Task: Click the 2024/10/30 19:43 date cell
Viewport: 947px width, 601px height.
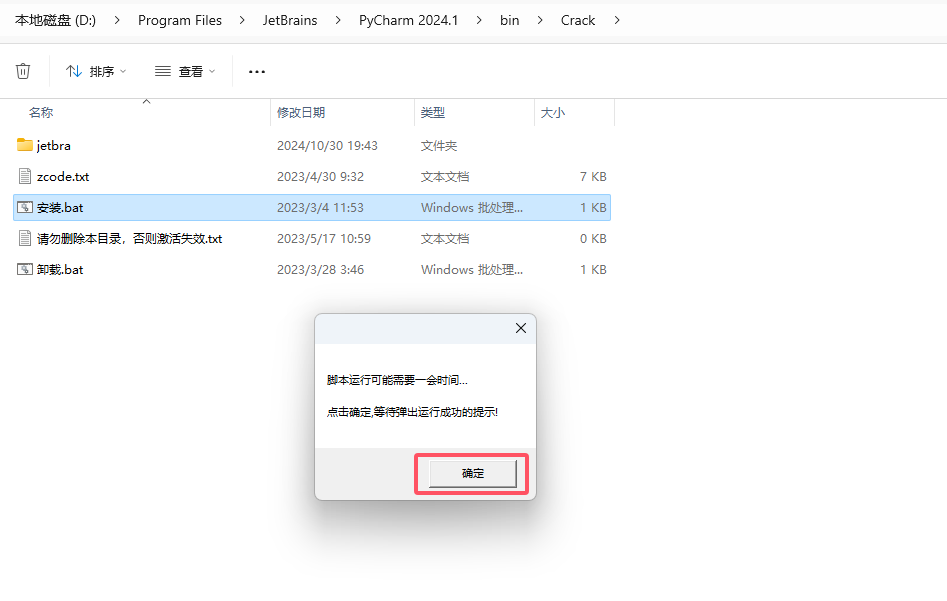Action: (327, 146)
